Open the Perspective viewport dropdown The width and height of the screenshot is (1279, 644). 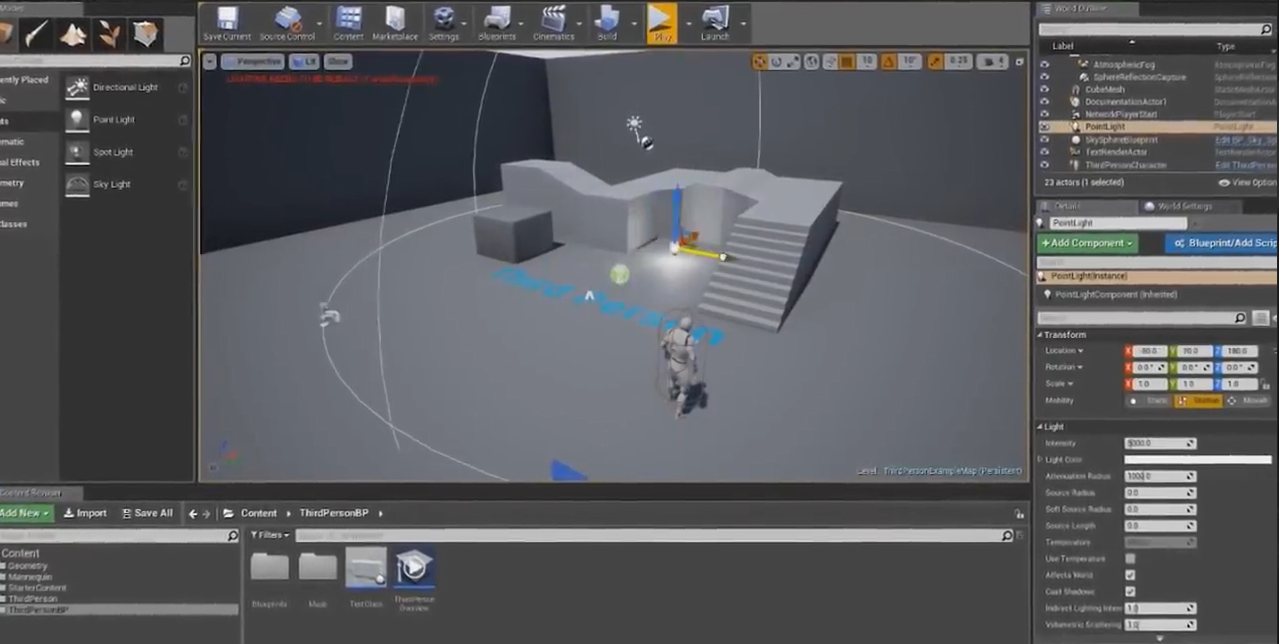tap(255, 61)
